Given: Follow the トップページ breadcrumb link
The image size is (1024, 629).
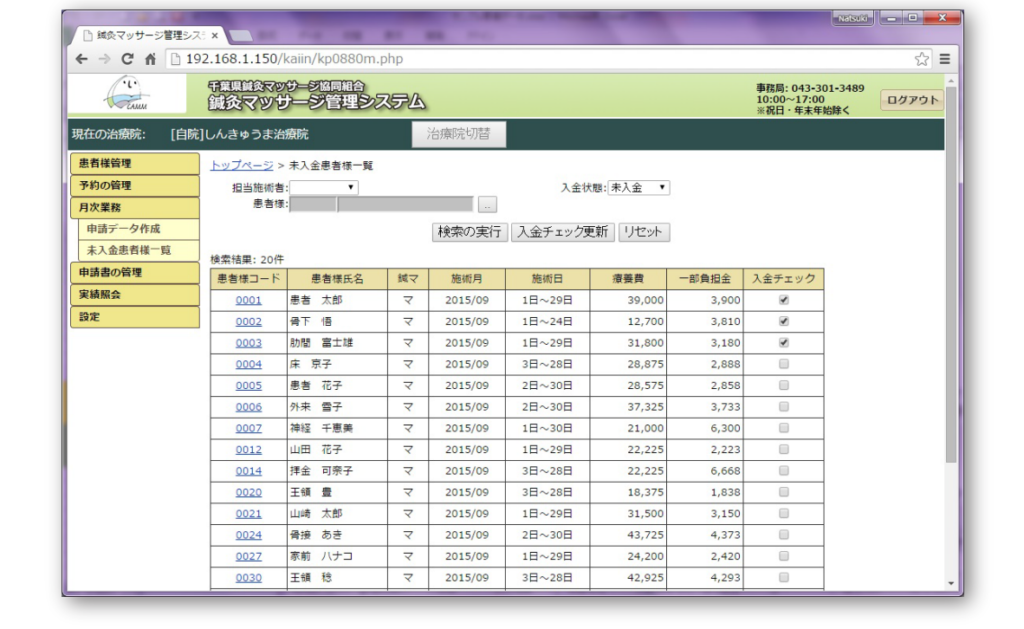Looking at the screenshot, I should point(242,165).
